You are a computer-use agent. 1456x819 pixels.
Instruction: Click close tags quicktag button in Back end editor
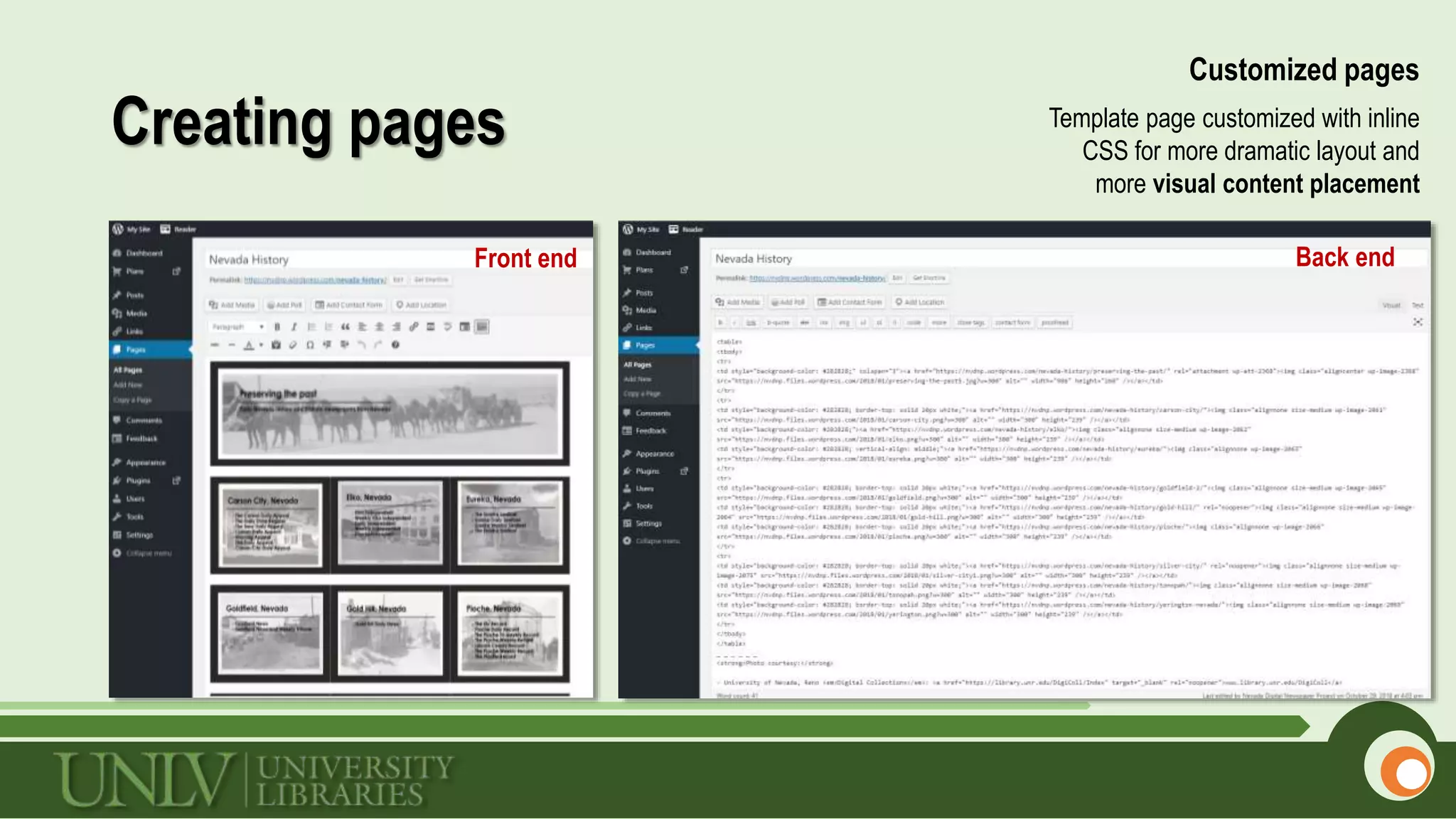coord(970,323)
